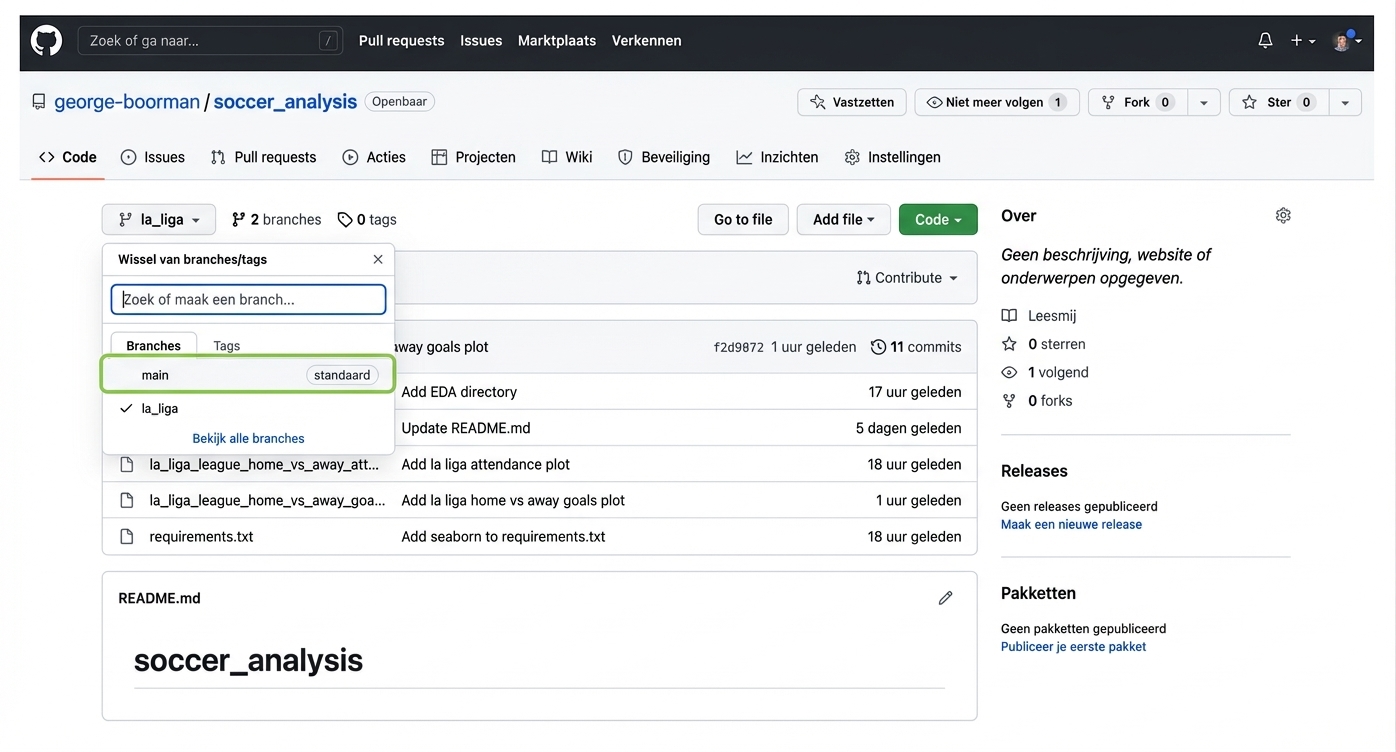1396x752 pixels.
Task: Expand the green Code dropdown
Action: tap(937, 220)
